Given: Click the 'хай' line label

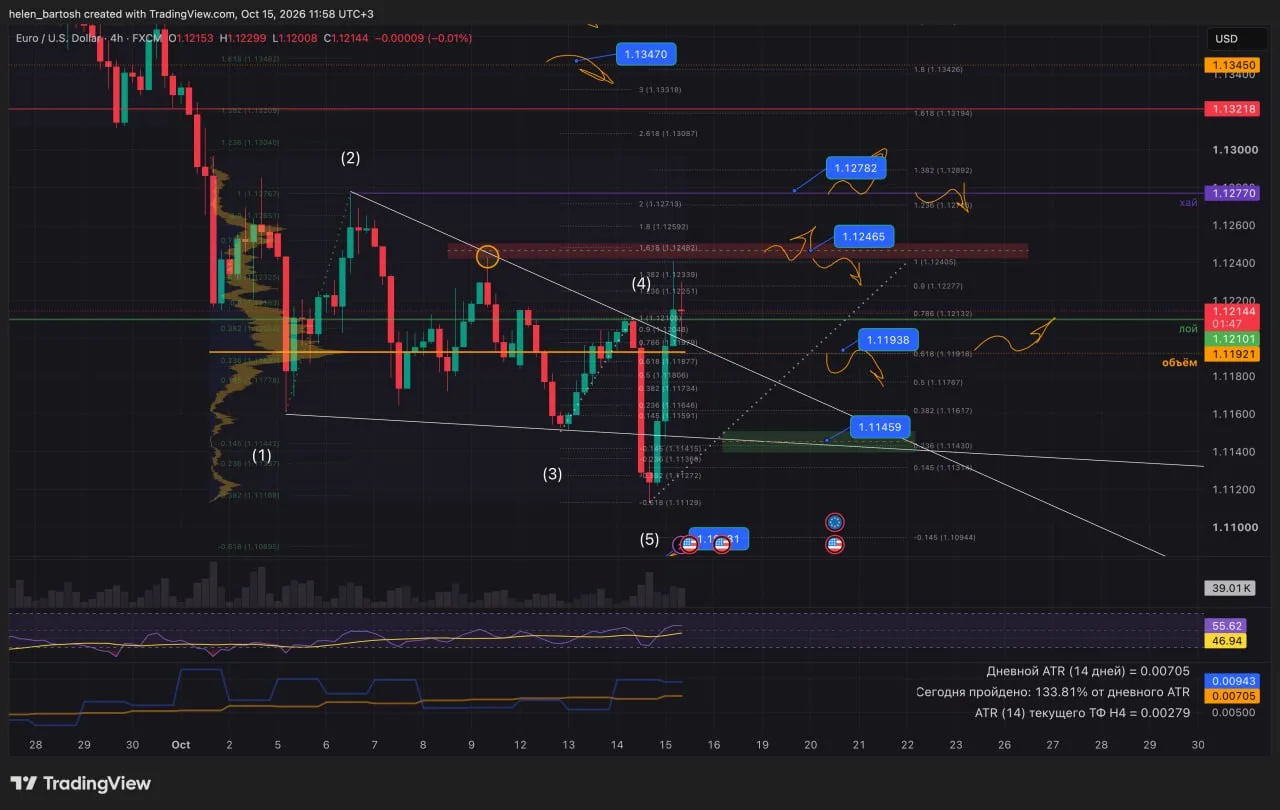Looking at the screenshot, I should pos(1187,202).
